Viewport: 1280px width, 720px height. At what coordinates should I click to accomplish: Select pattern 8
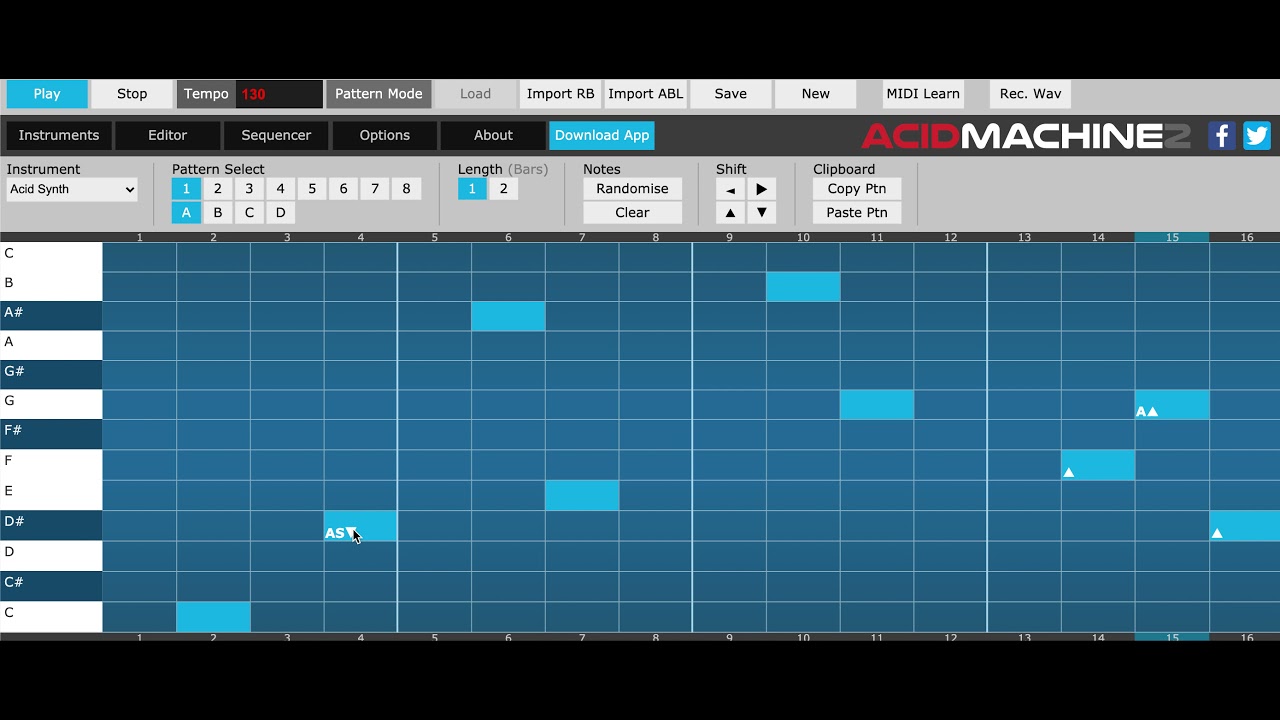[x=406, y=189]
